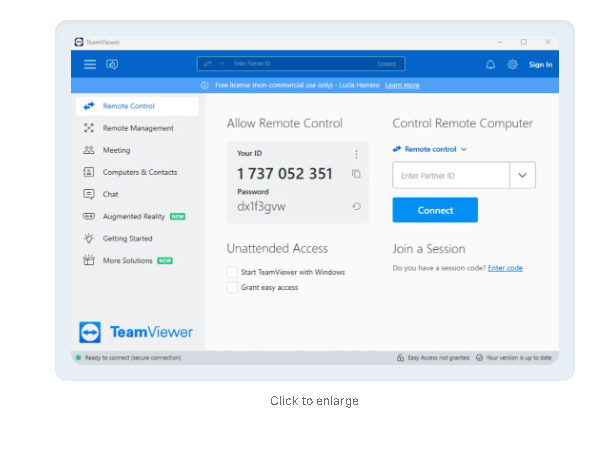
Task: Open the notifications bell
Action: click(x=491, y=64)
